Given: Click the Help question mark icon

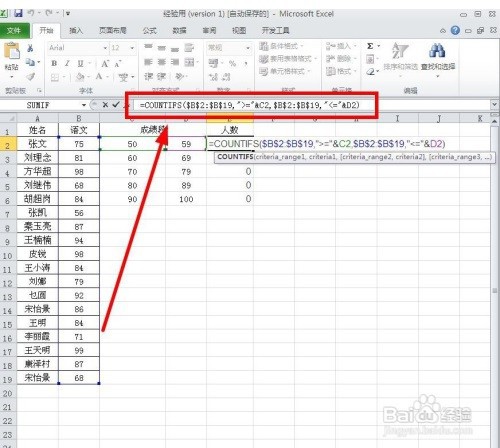Looking at the screenshot, I should [455, 31].
